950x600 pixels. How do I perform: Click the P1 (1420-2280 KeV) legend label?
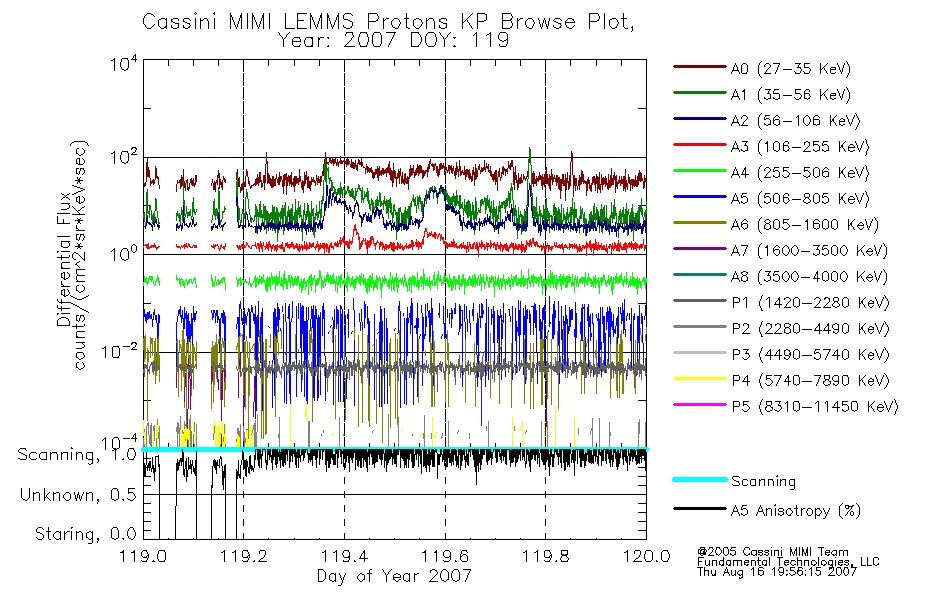(x=810, y=303)
